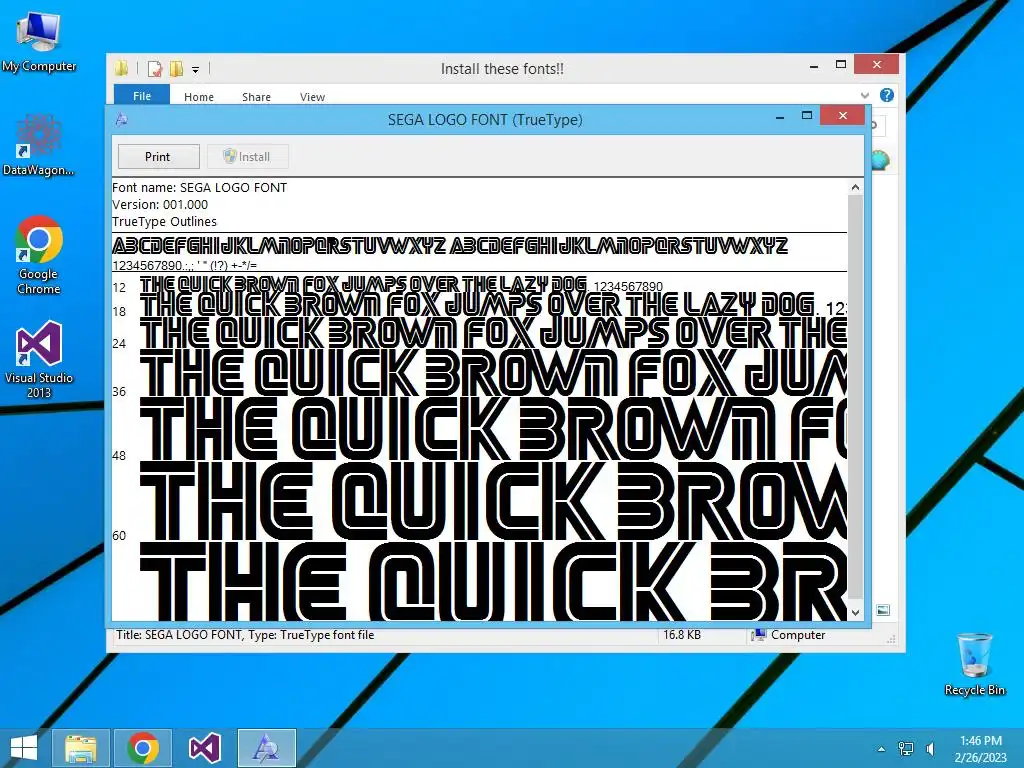This screenshot has height=768, width=1024.
Task: Open the font viewer window system icon
Action: (121, 120)
